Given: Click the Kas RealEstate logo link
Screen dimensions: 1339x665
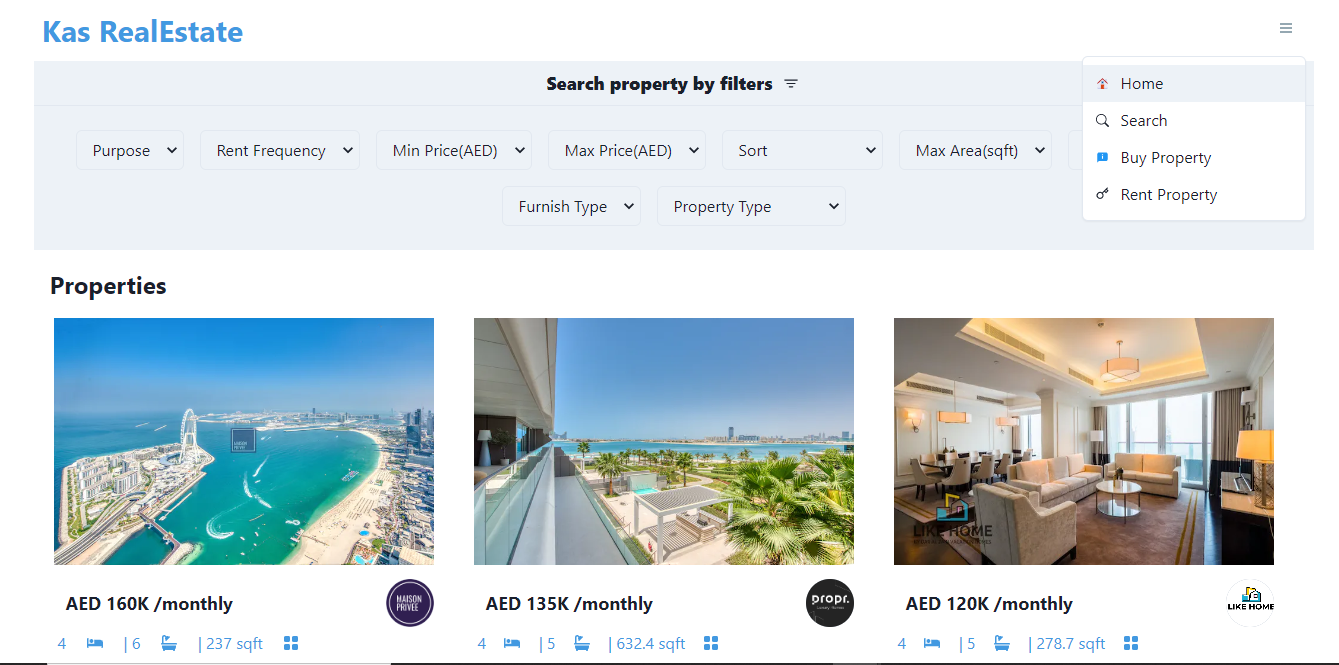Looking at the screenshot, I should 142,32.
